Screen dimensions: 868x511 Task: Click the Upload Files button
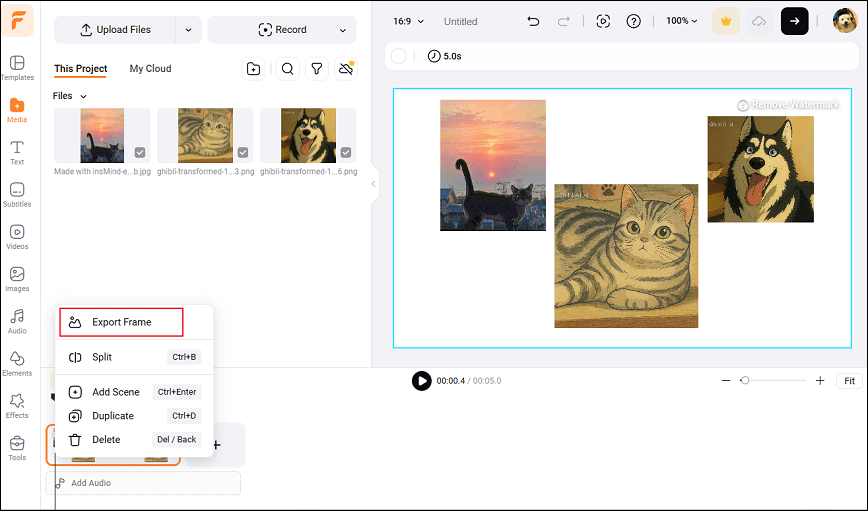115,30
